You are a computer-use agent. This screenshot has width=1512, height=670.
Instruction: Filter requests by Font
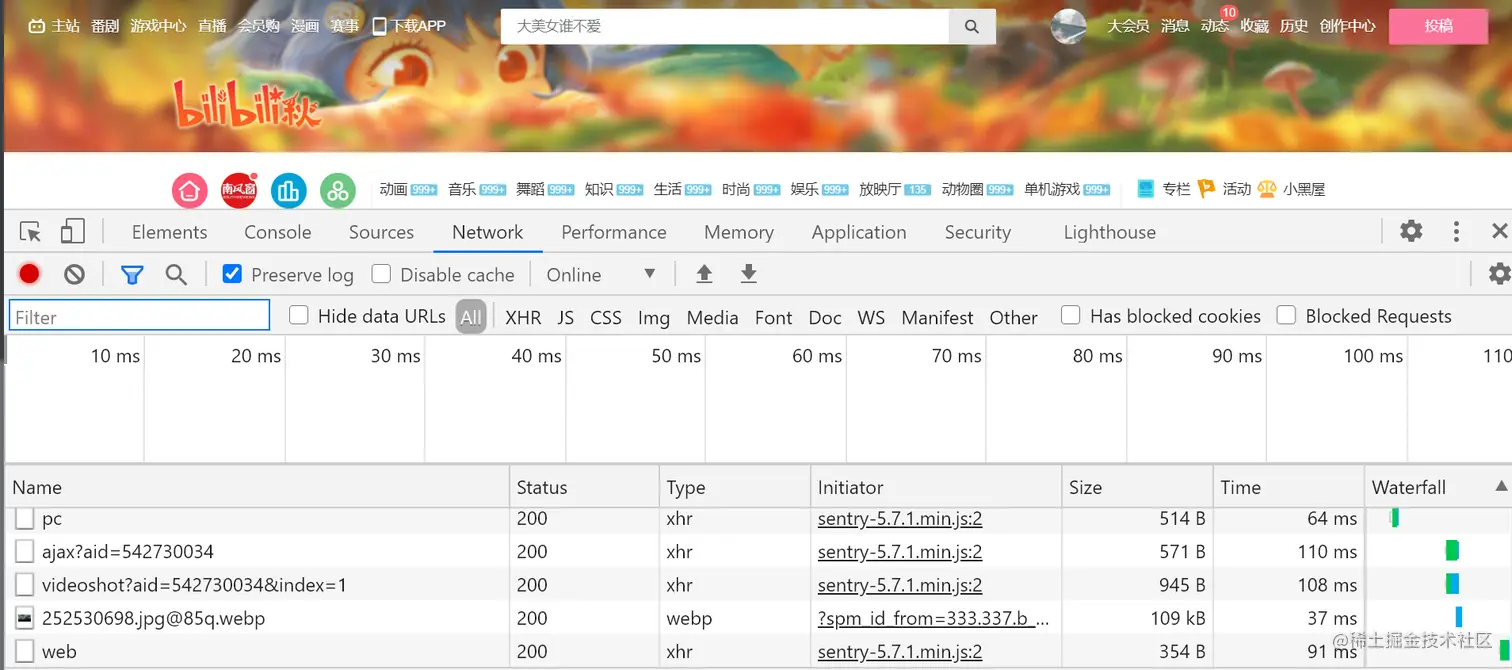point(773,317)
